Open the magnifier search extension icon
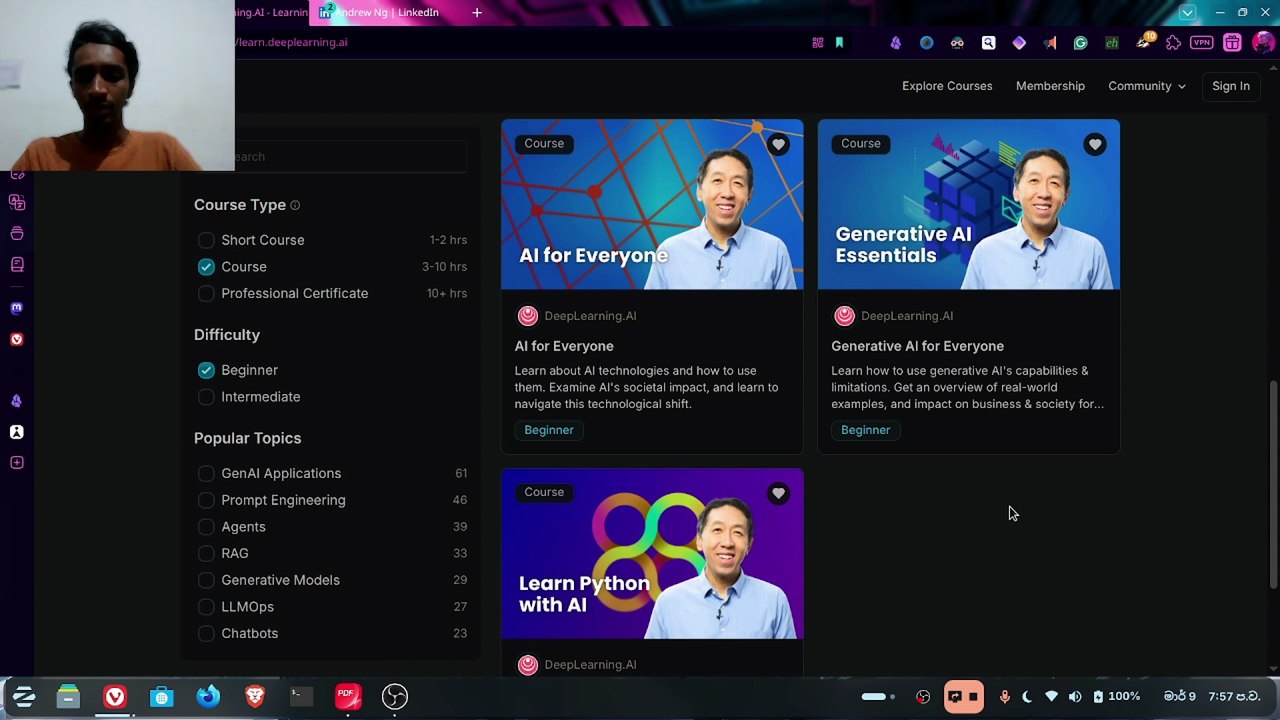Screen dimensions: 1280x720 (988, 43)
